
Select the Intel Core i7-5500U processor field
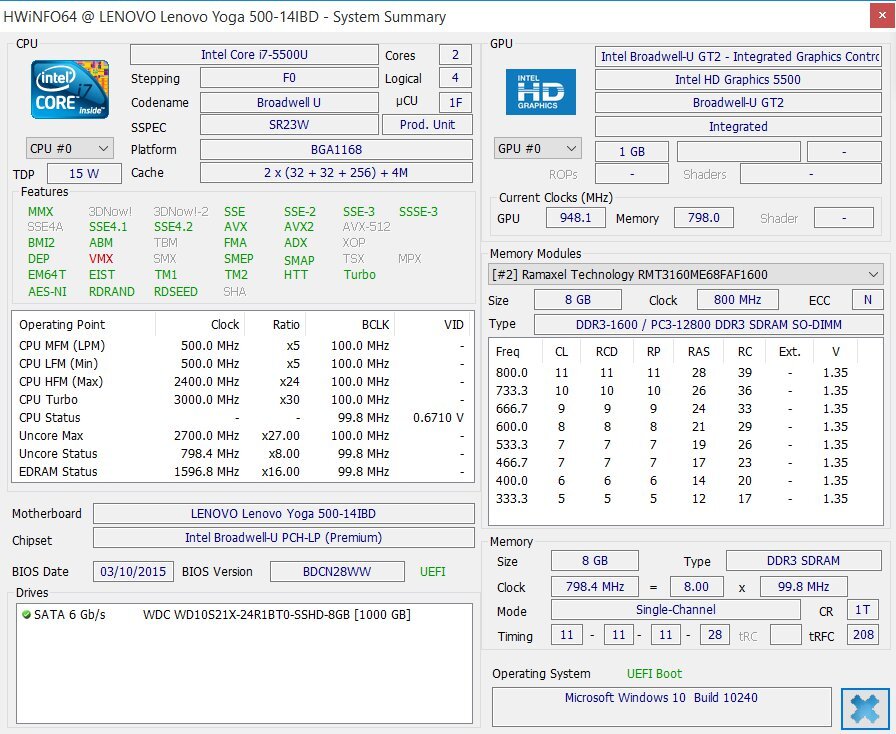tap(254, 54)
